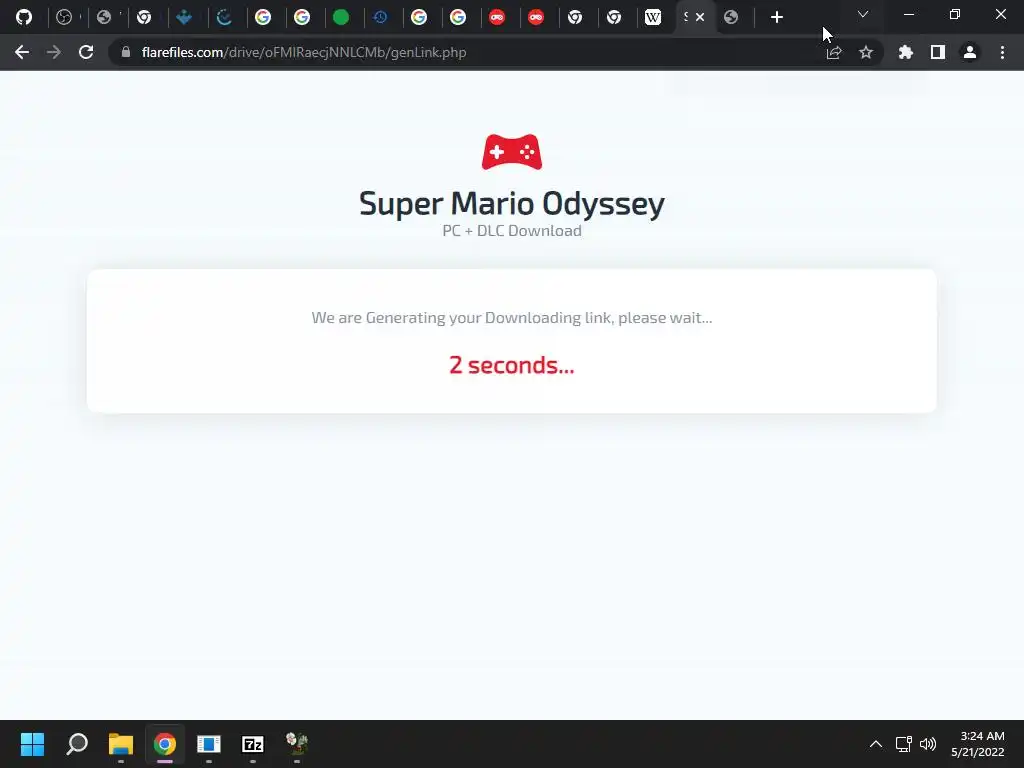Switch to the blue clock history tab
This screenshot has width=1024, height=768.
(380, 17)
